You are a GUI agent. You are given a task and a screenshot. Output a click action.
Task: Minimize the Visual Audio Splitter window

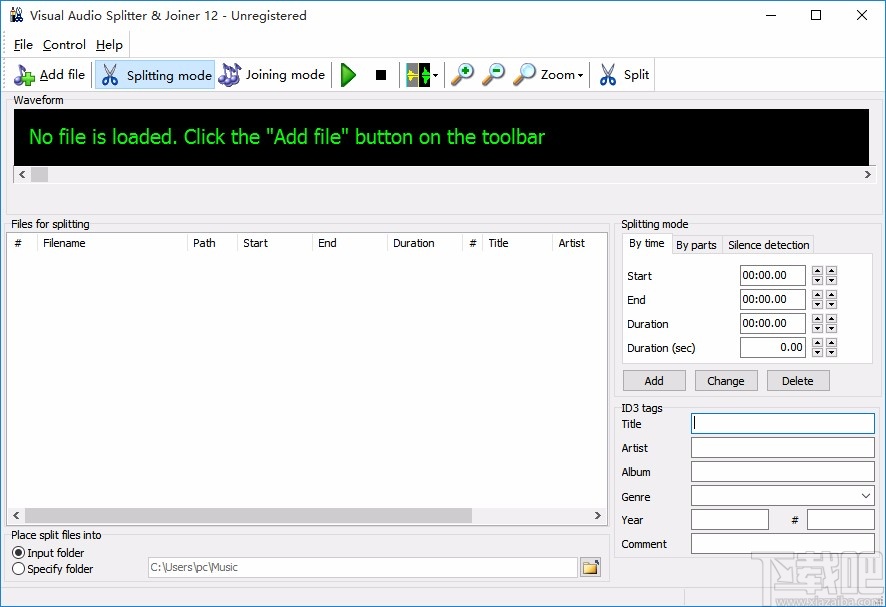pos(771,15)
